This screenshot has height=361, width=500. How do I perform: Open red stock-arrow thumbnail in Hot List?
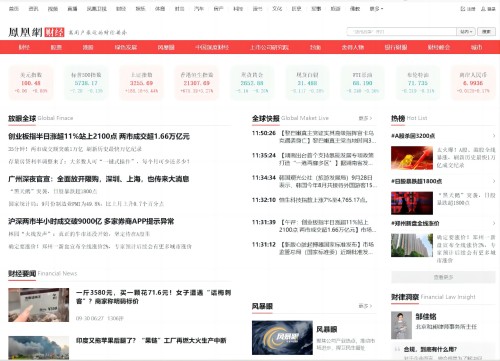click(x=412, y=157)
